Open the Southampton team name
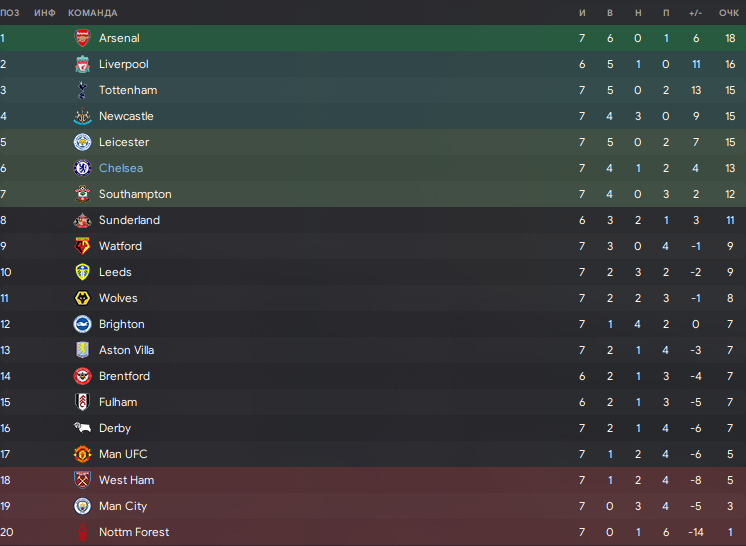Screen dimensions: 746x546 [135, 194]
